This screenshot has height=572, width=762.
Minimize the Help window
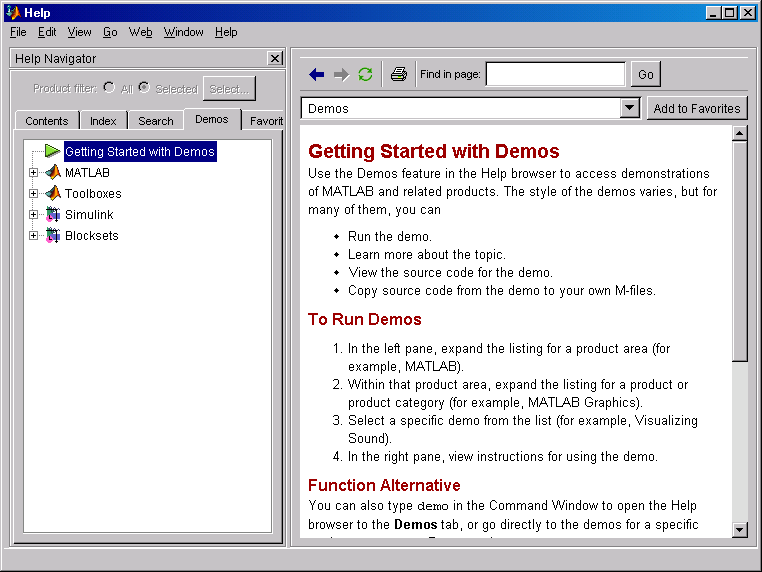coord(713,13)
